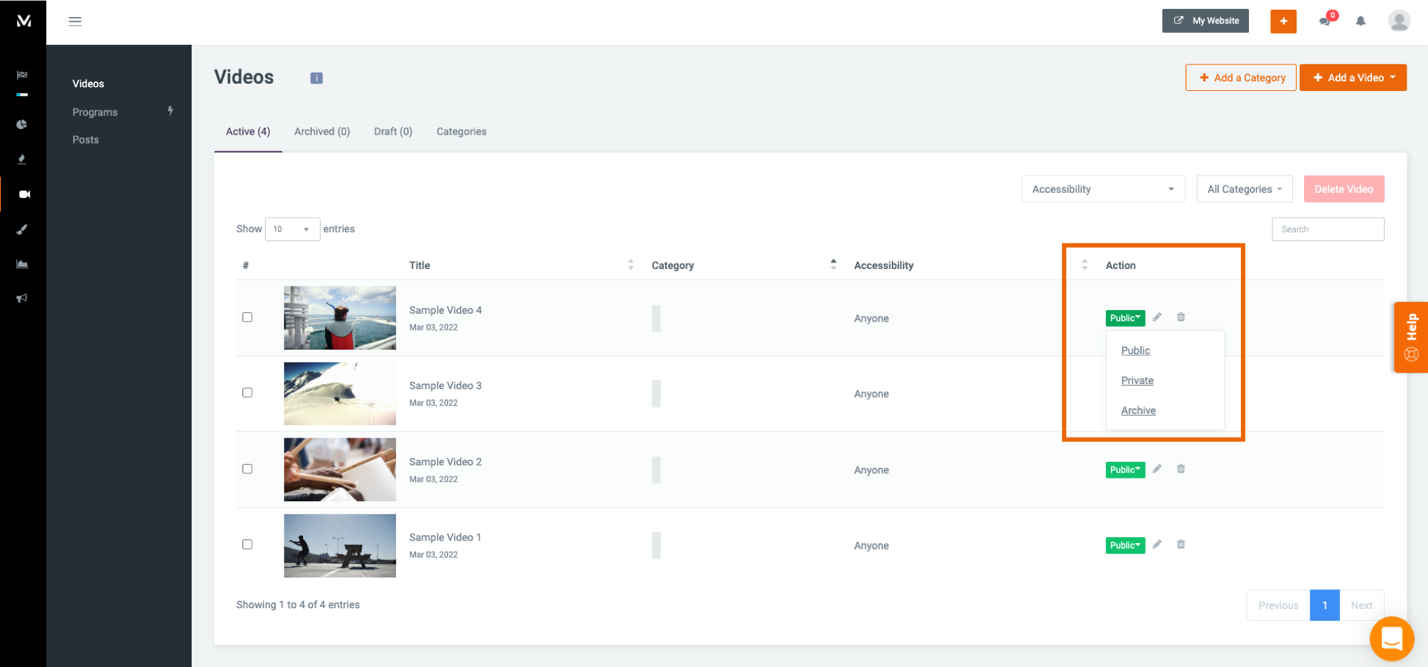Open the info icon next to Videos heading

[316, 77]
